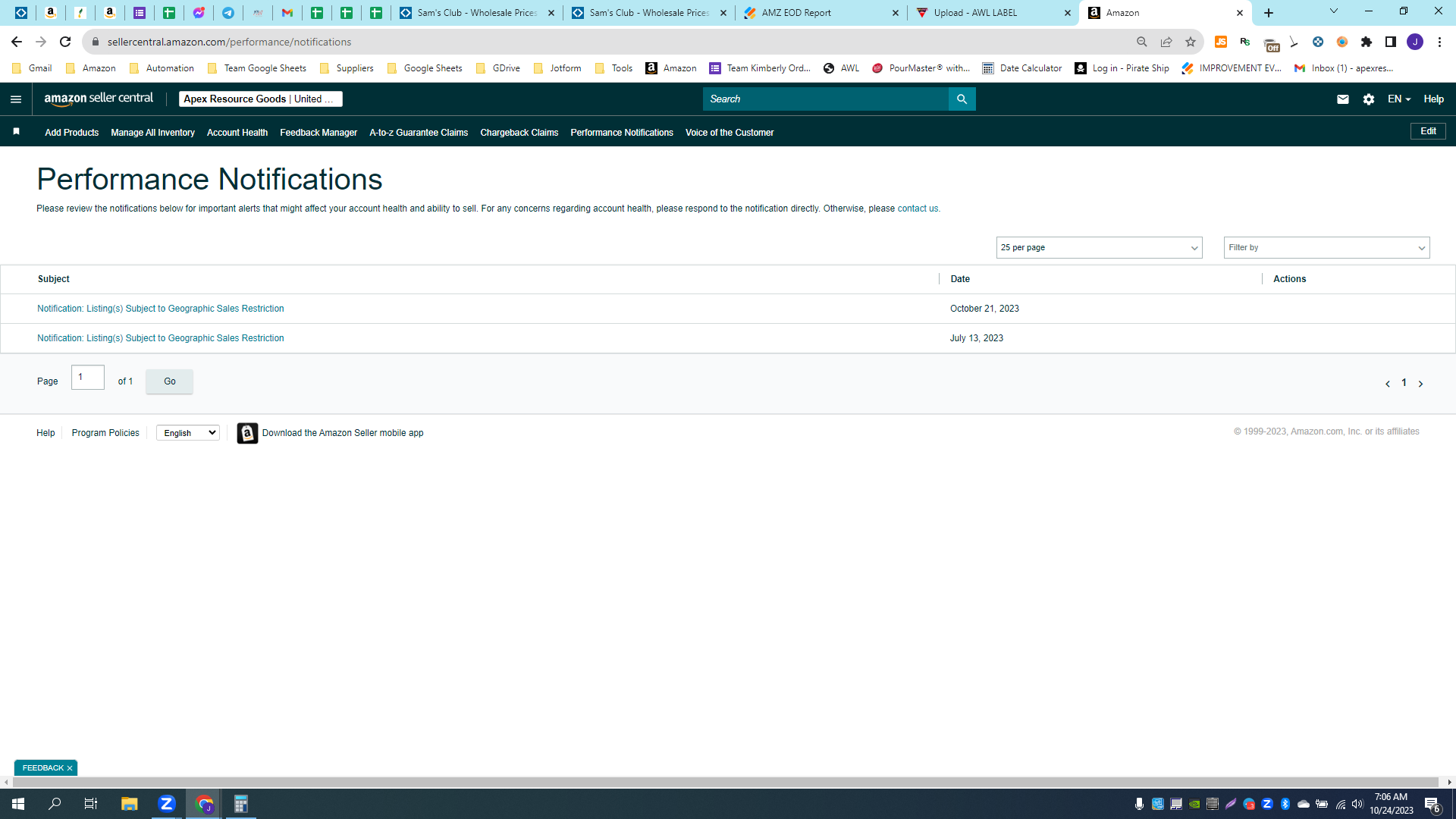Click the Date column header
1456x819 pixels.
pyautogui.click(x=960, y=279)
